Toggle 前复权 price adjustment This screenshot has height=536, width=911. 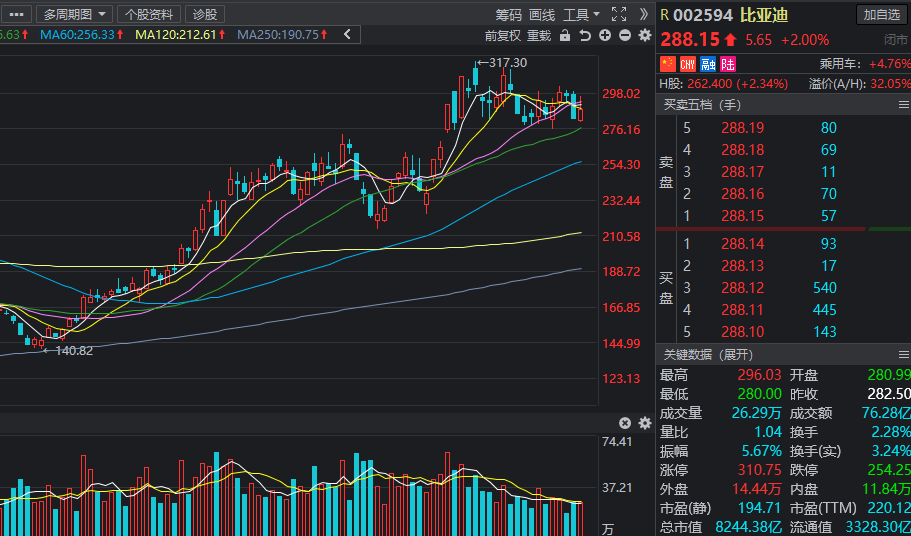click(x=502, y=36)
